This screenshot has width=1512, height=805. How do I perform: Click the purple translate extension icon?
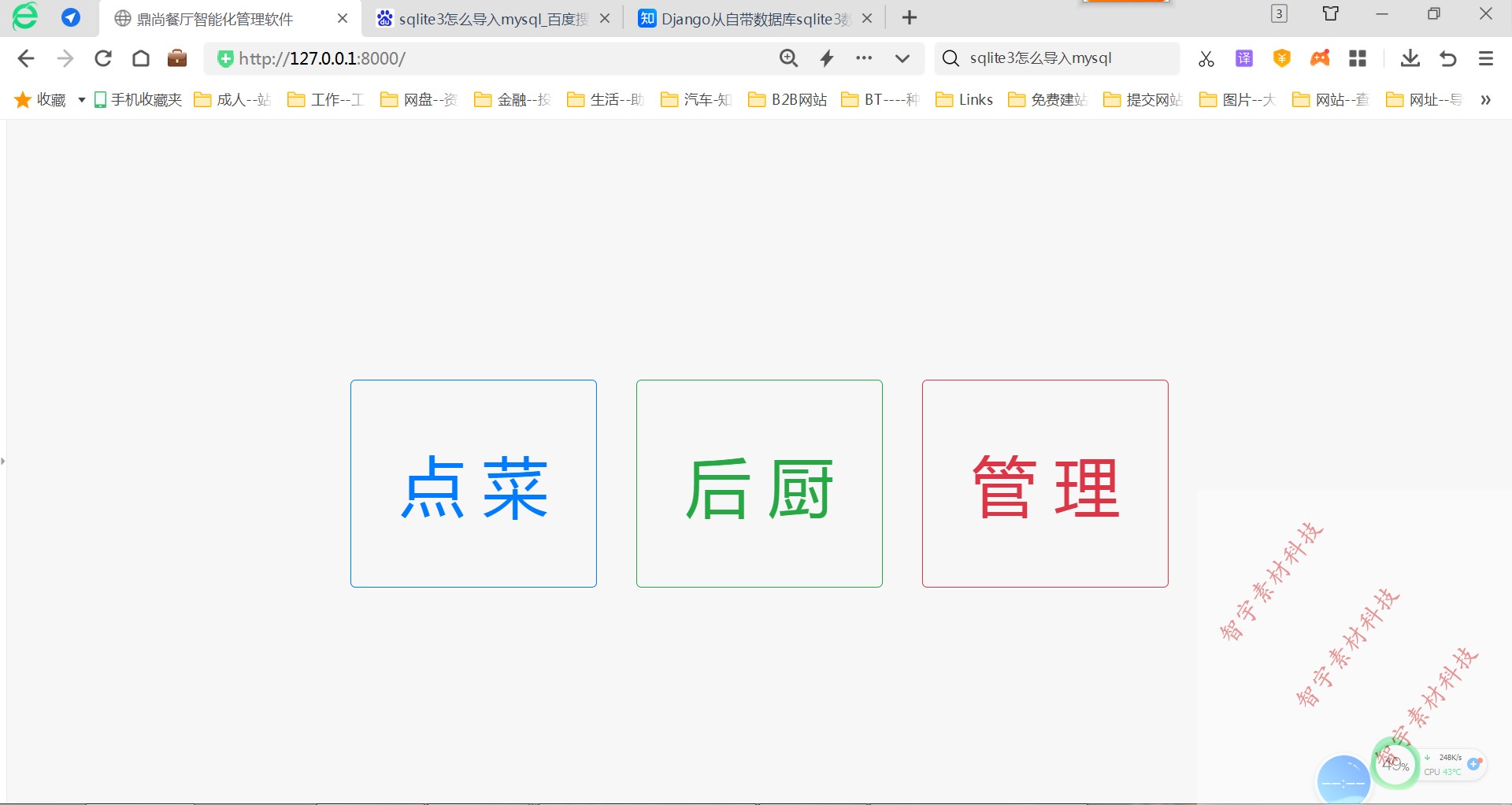[x=1244, y=58]
